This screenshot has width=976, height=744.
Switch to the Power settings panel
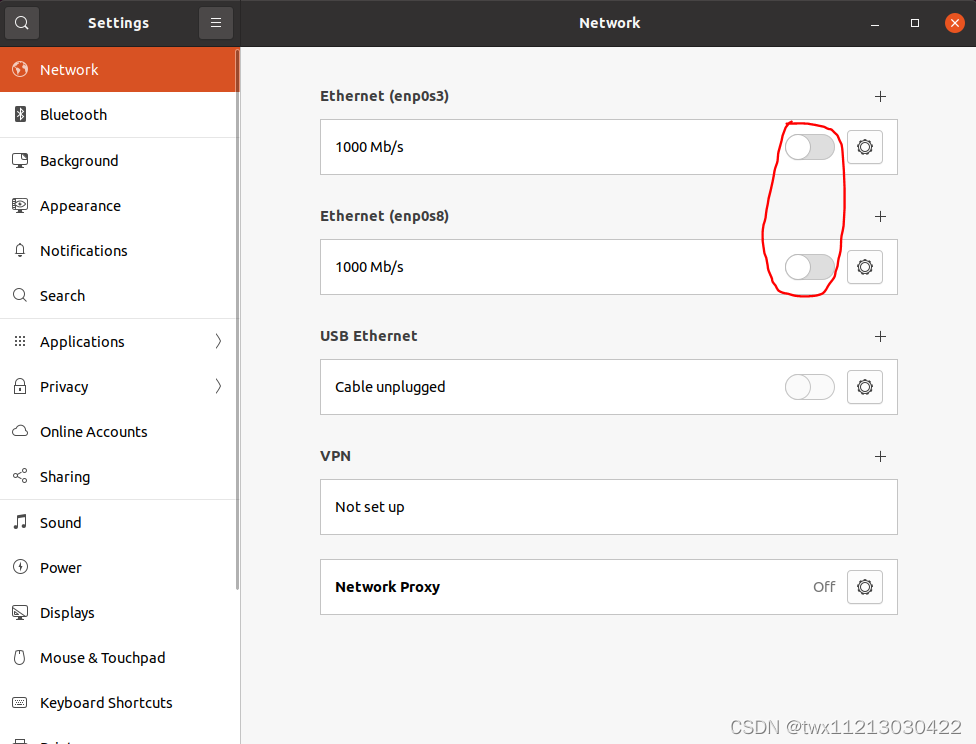(x=60, y=567)
